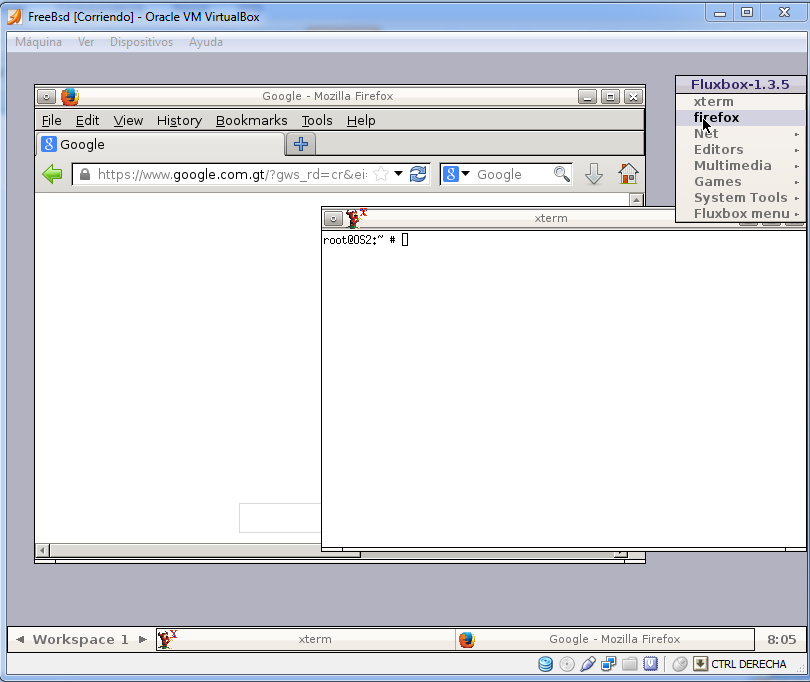Switch to next workspace arrow
The width and height of the screenshot is (810, 682).
143,640
